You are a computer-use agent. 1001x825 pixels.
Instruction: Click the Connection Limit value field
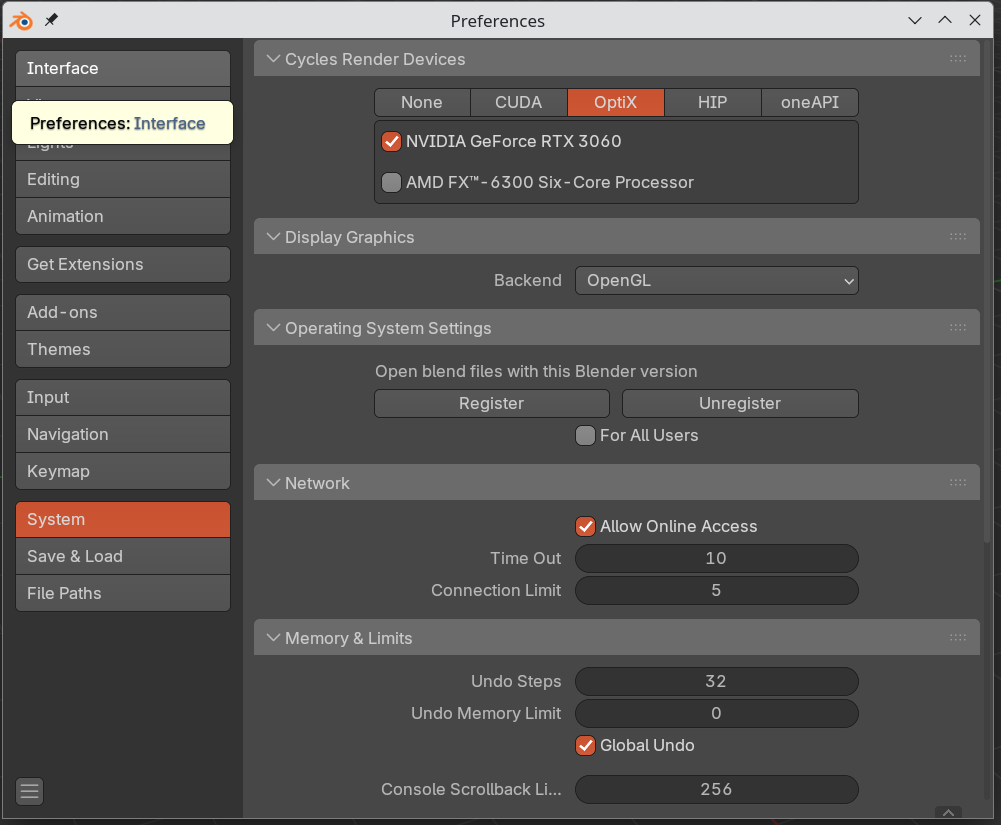[x=717, y=590]
